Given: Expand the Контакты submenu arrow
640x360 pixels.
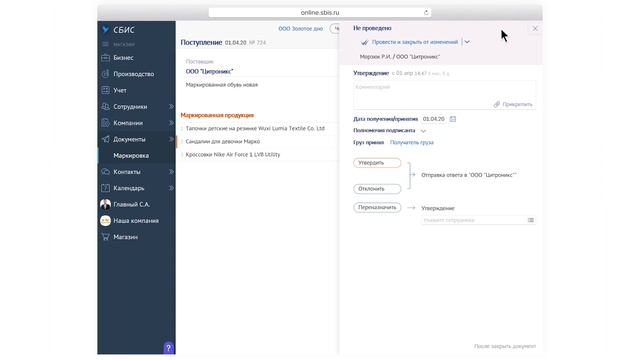Looking at the screenshot, I should [x=171, y=172].
